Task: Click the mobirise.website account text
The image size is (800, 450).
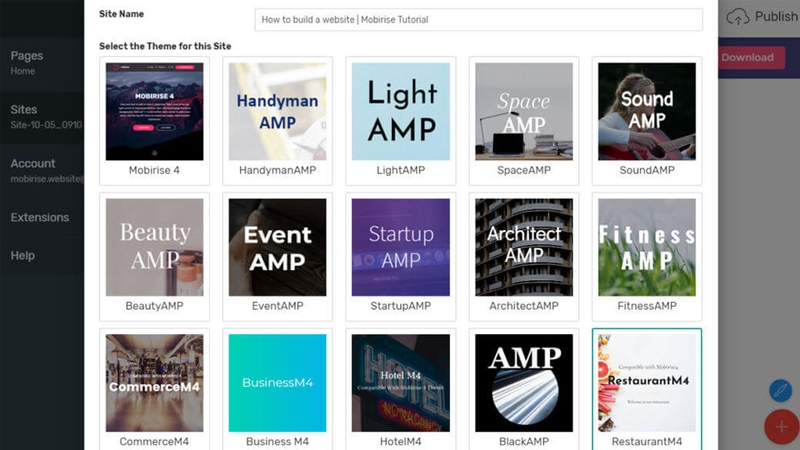Action: [46, 179]
